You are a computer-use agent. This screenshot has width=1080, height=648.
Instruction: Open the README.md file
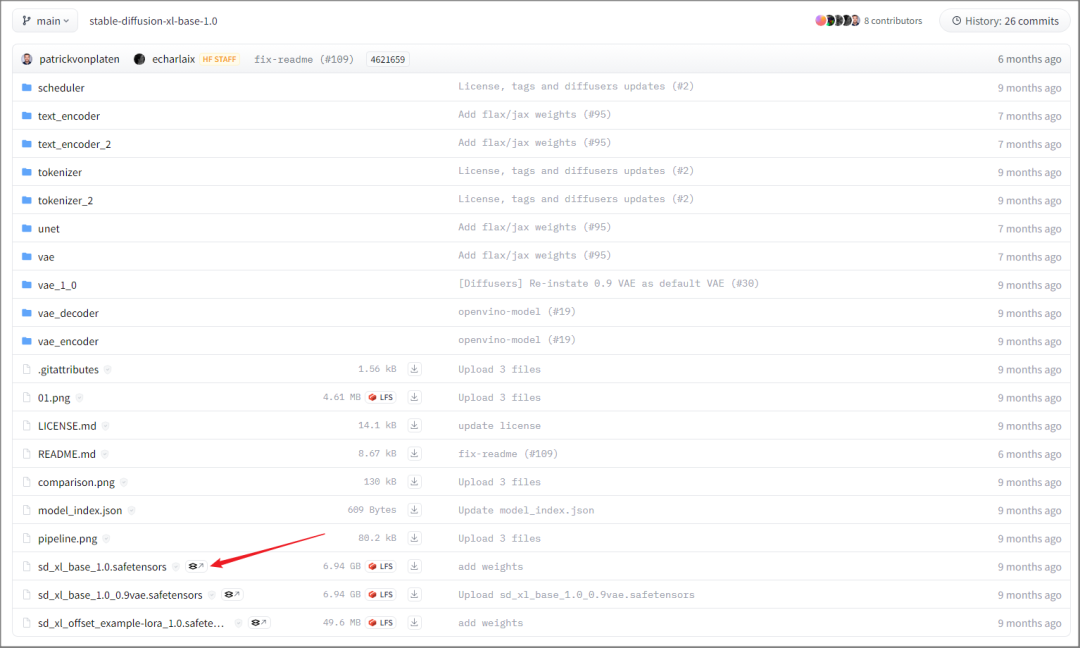coord(67,454)
